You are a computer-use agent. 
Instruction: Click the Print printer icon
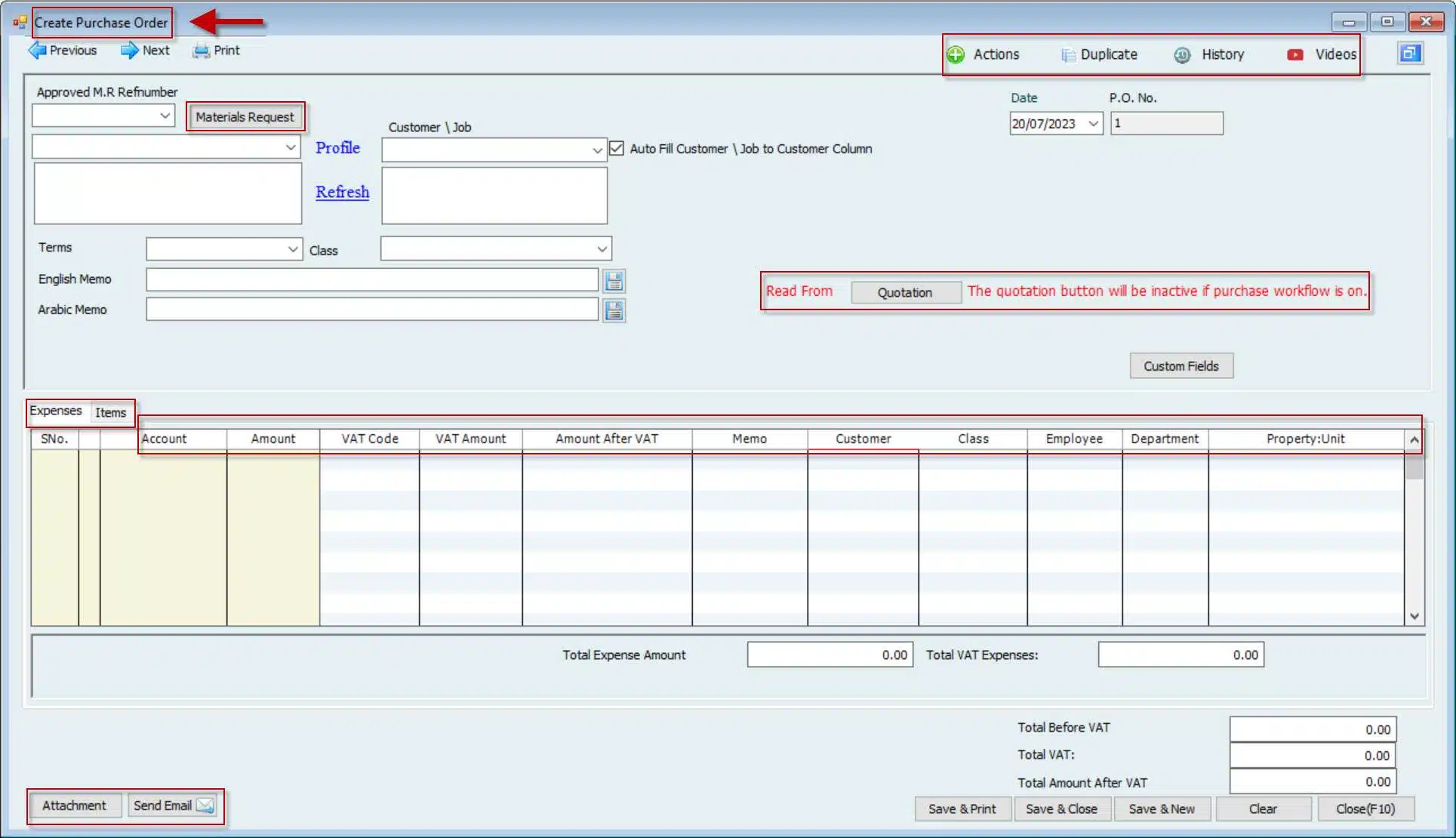click(201, 51)
